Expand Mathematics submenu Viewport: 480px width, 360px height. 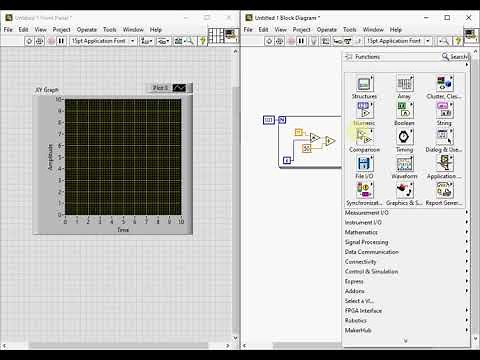(x=406, y=232)
